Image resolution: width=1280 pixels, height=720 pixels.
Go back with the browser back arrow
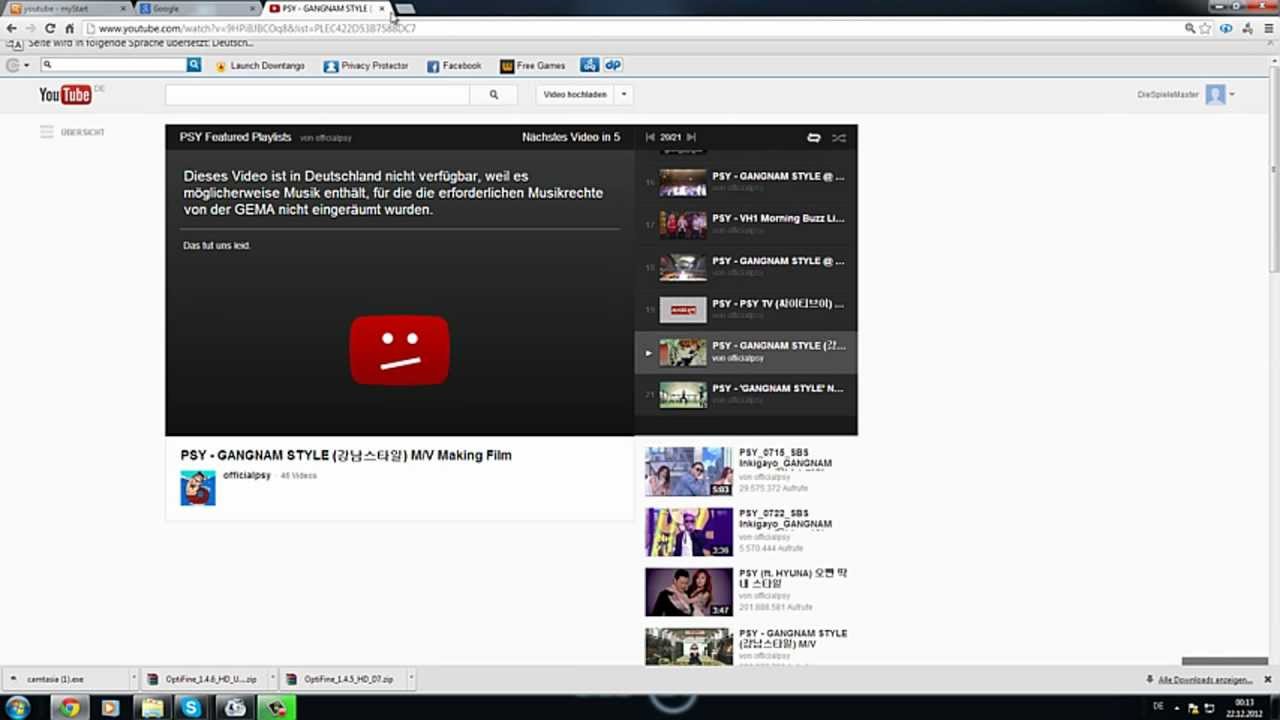[12, 28]
